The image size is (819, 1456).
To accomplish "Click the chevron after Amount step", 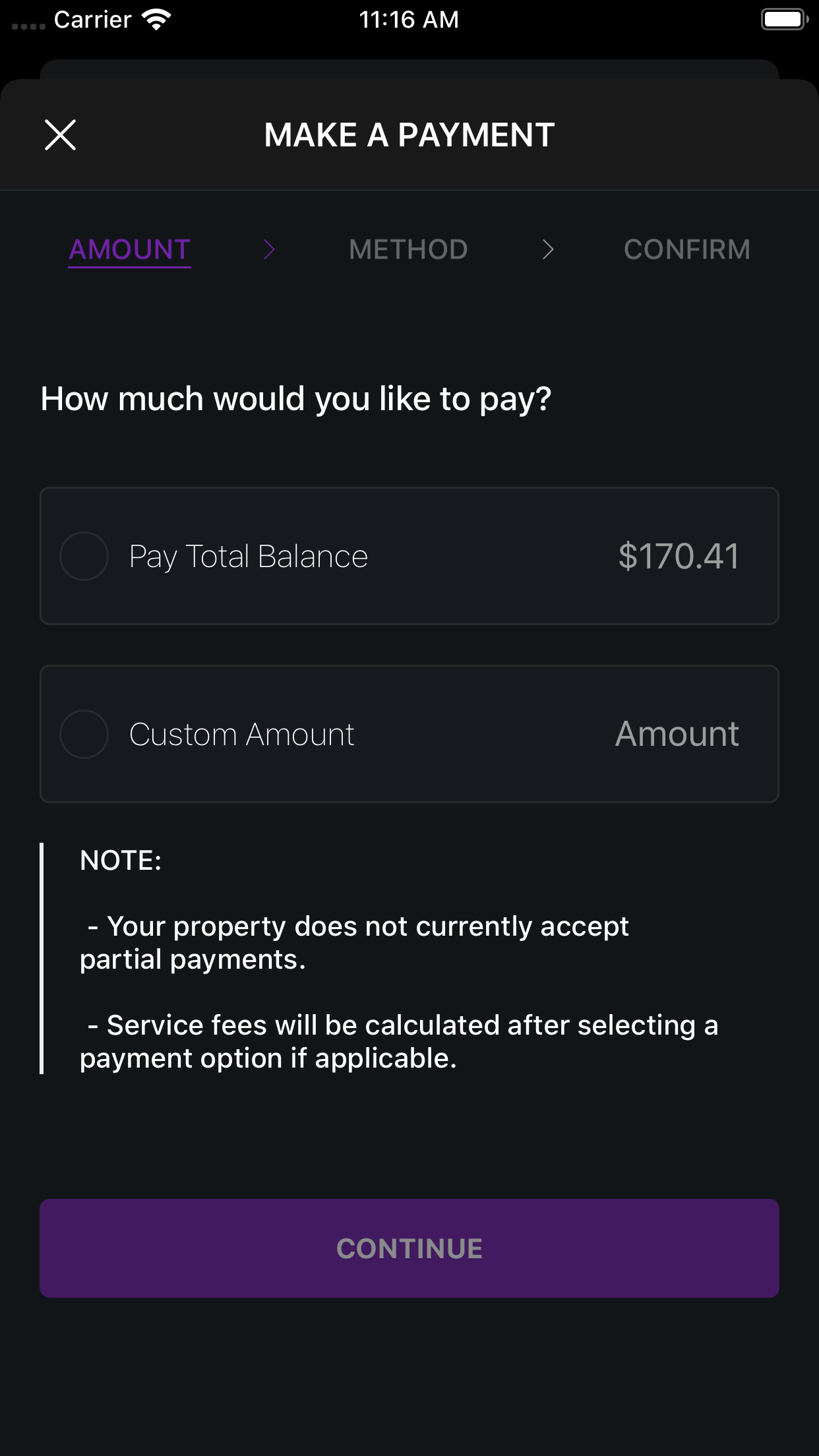I will [269, 249].
